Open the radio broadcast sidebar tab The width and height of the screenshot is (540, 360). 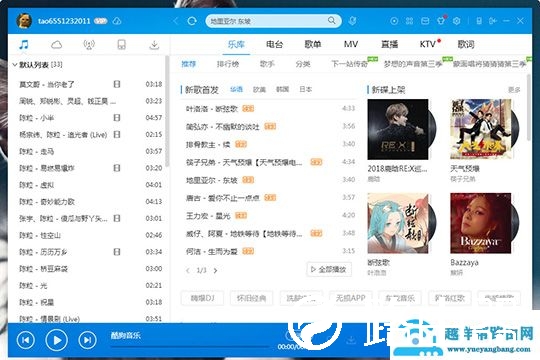pos(89,45)
